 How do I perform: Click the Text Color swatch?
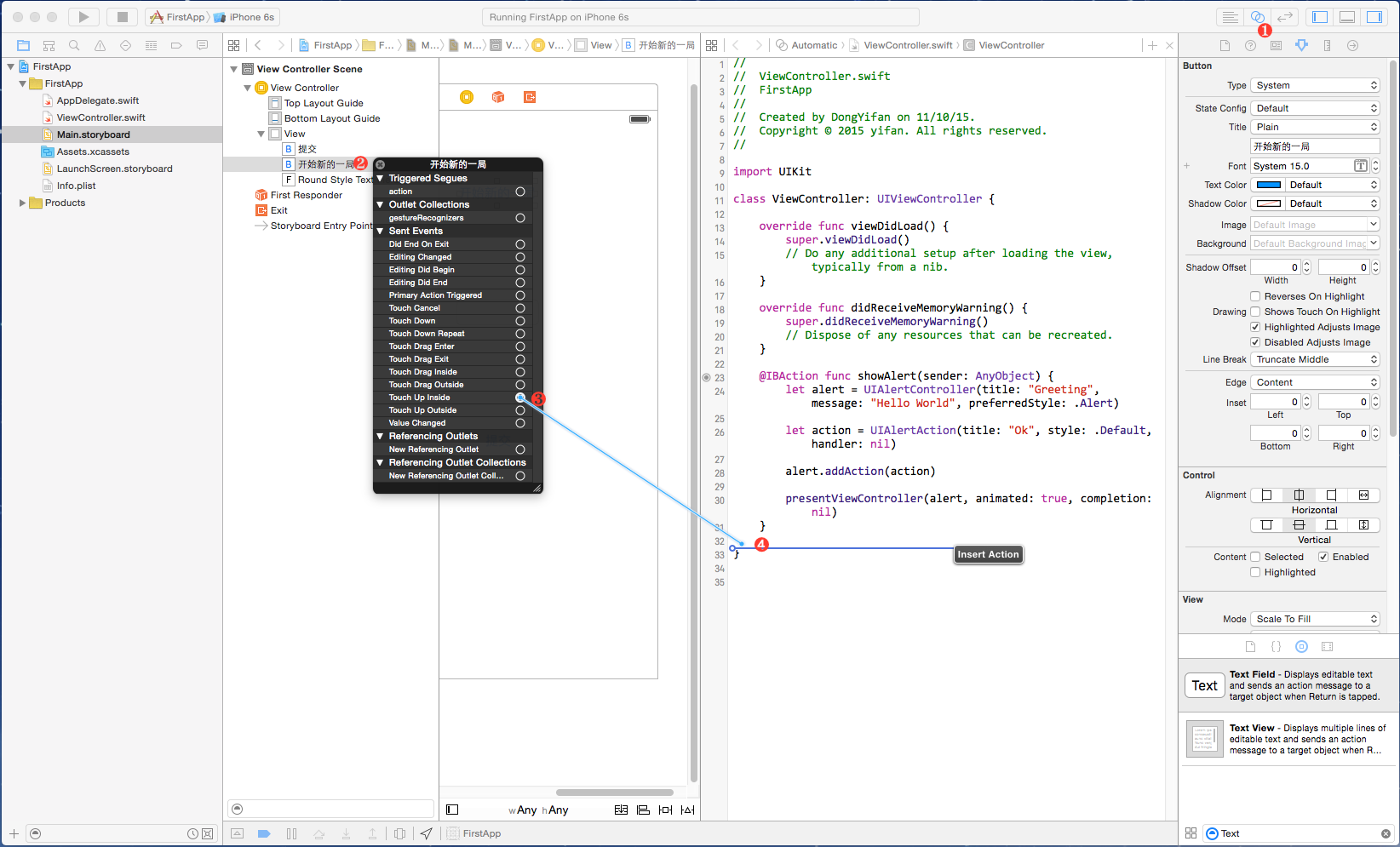point(1268,185)
